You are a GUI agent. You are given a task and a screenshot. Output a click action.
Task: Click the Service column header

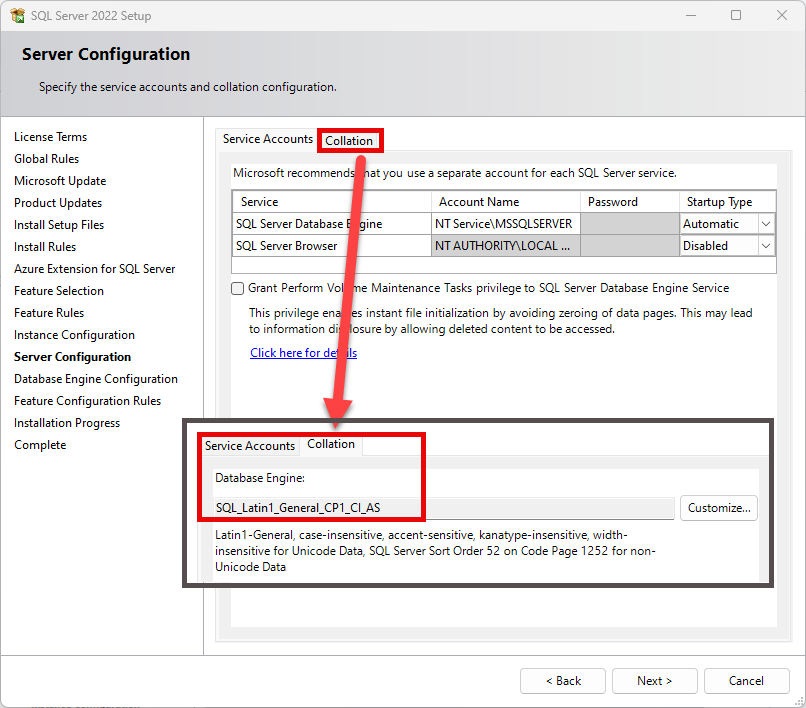[332, 202]
